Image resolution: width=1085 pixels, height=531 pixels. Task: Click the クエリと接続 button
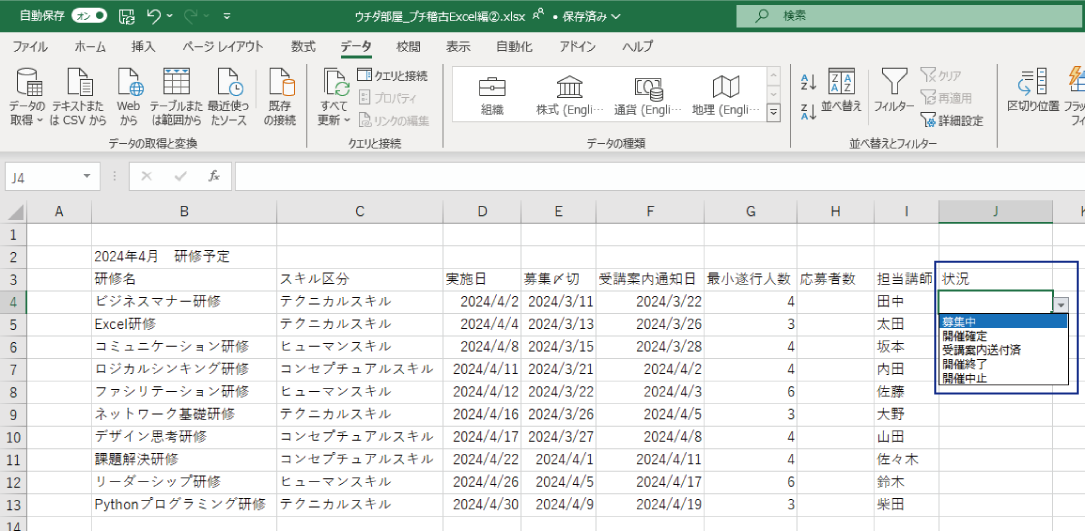pyautogui.click(x=392, y=76)
